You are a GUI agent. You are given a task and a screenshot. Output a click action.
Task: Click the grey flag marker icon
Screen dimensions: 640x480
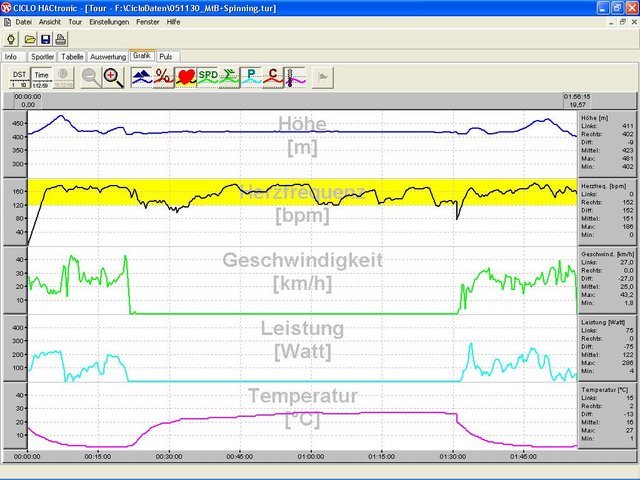(323, 78)
